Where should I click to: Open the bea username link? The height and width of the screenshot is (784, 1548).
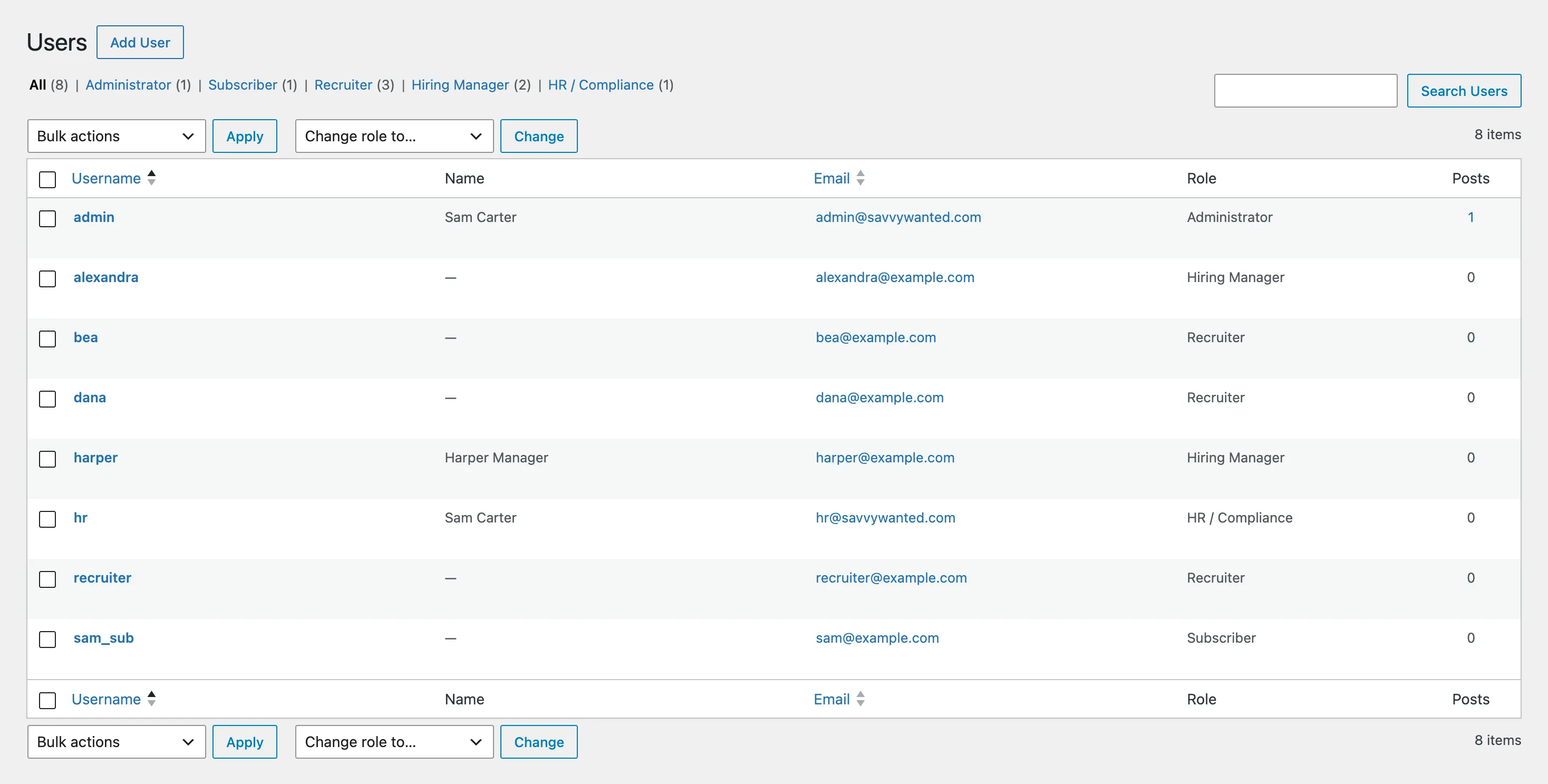85,337
